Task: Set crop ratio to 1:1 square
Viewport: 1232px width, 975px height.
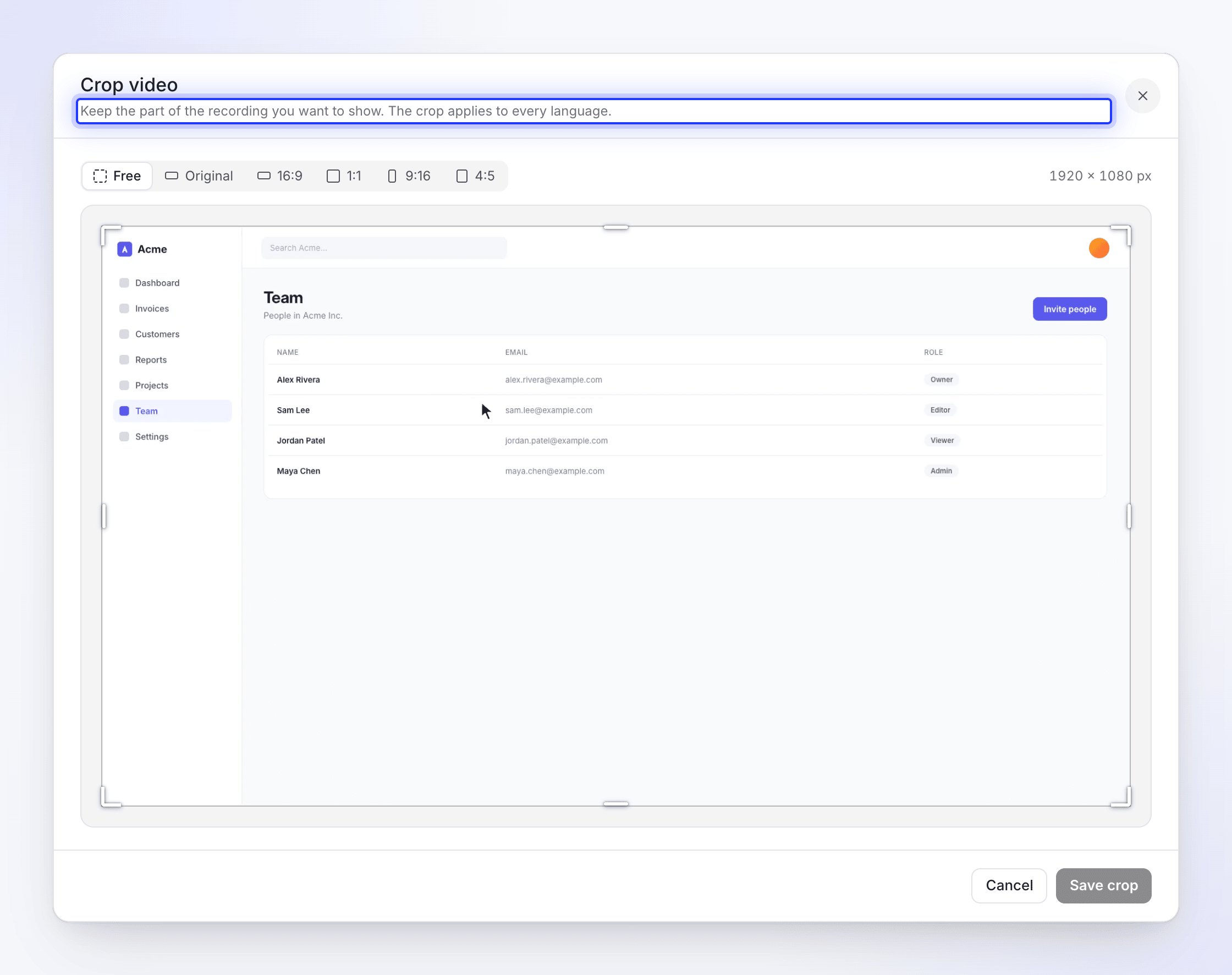Action: click(x=344, y=176)
